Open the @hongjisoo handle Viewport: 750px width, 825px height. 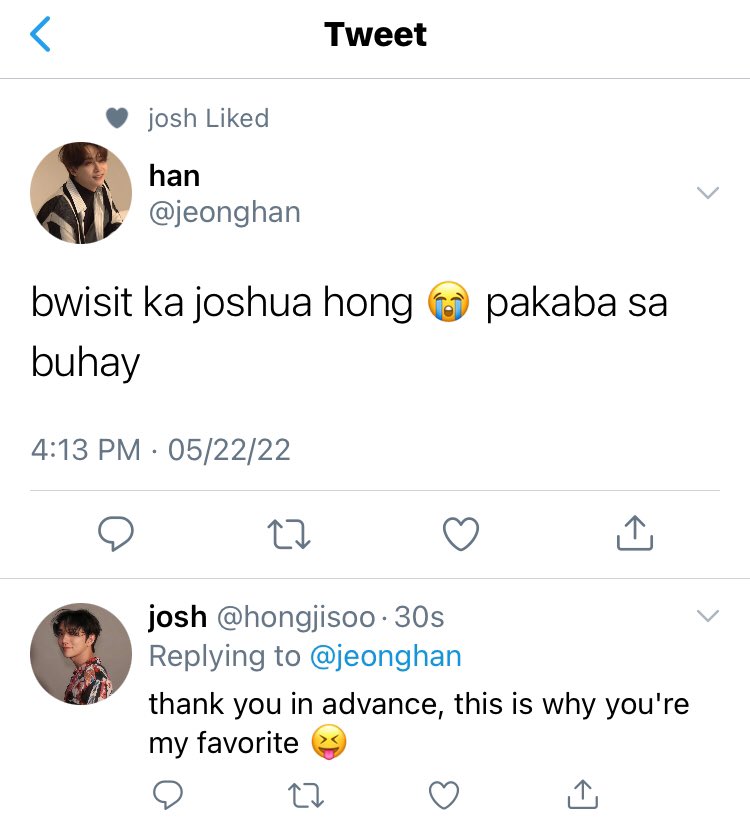tap(296, 617)
